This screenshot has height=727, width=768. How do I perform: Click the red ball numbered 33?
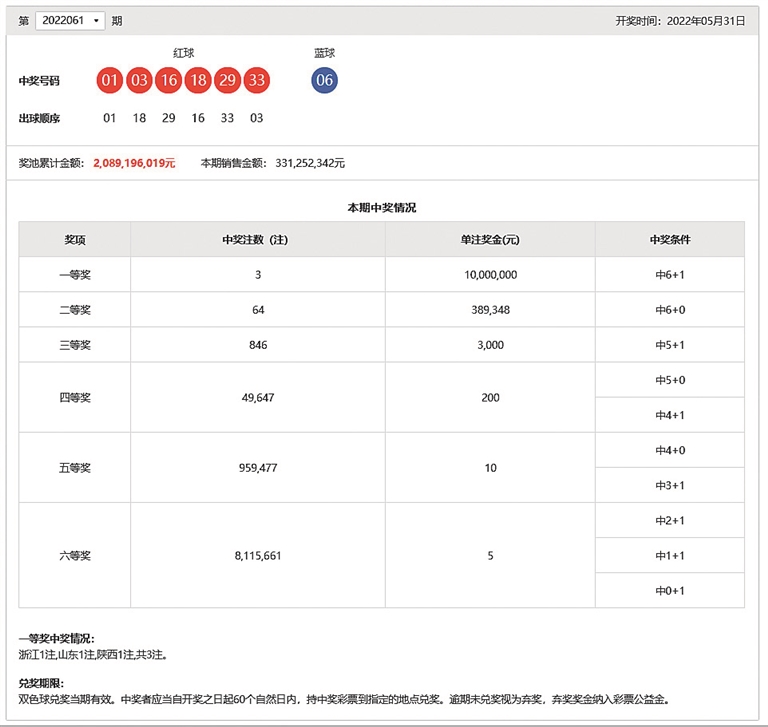257,81
